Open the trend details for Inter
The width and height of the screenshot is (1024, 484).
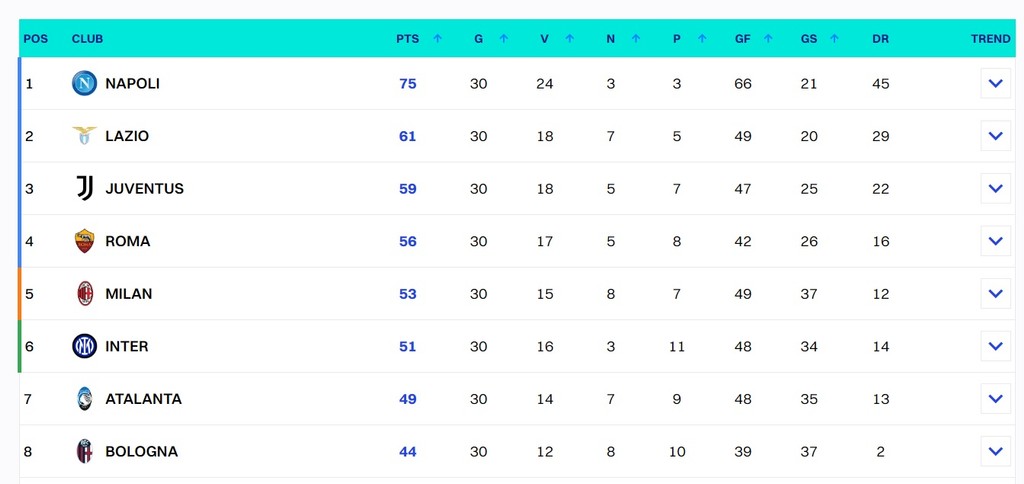point(995,347)
